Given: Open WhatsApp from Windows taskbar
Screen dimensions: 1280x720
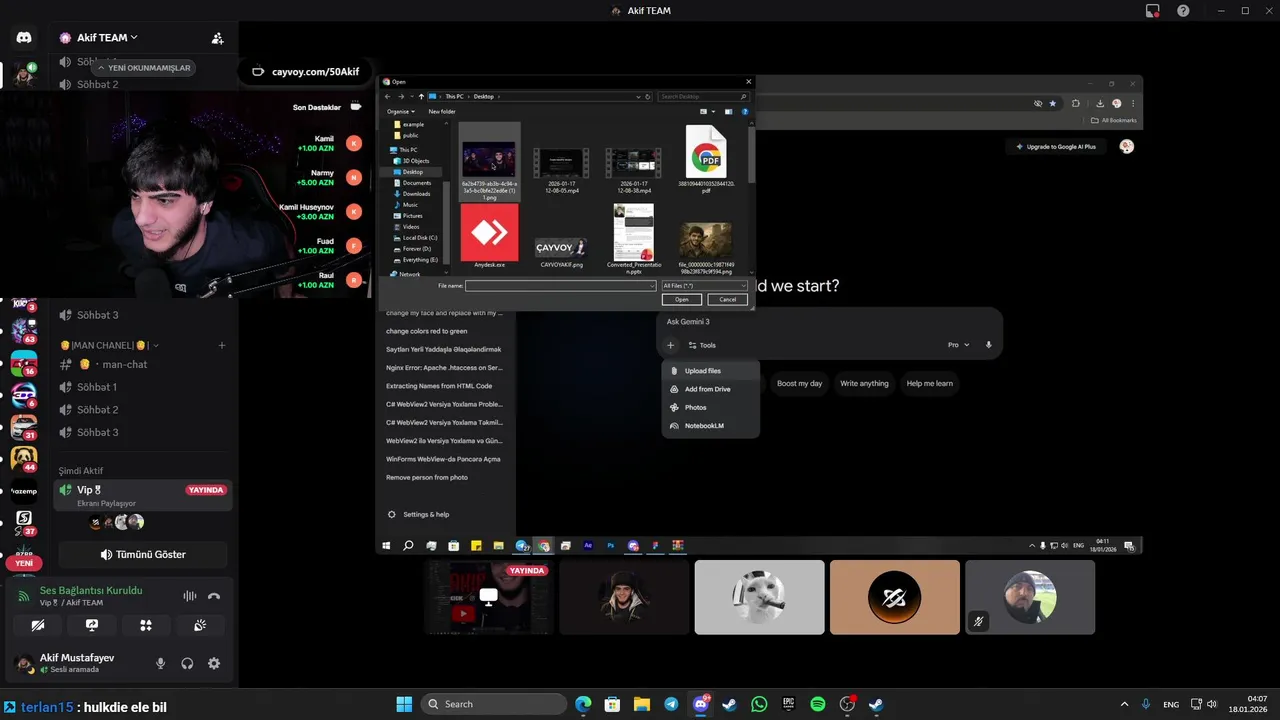Looking at the screenshot, I should 759,704.
